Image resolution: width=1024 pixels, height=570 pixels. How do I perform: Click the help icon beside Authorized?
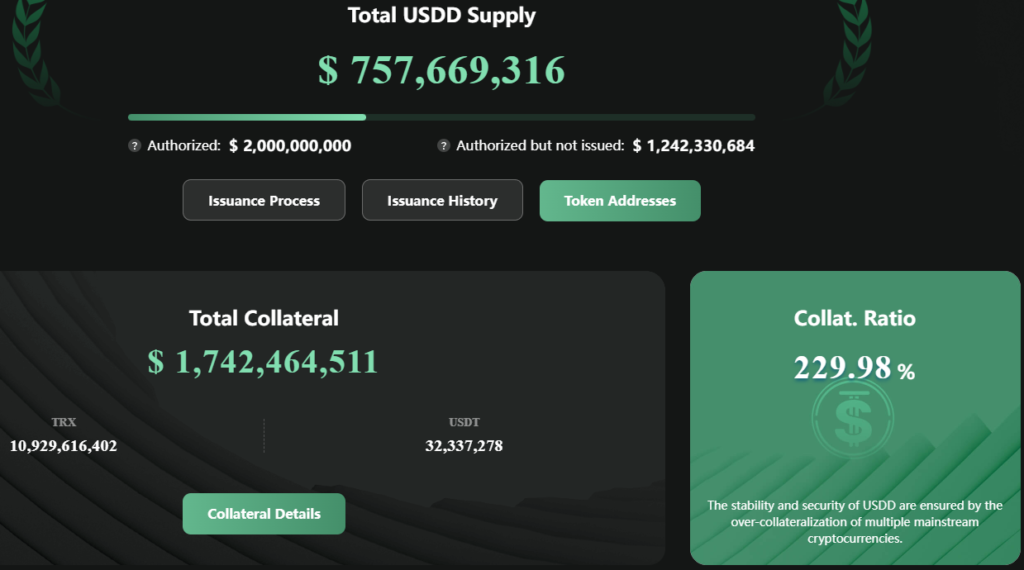[135, 146]
